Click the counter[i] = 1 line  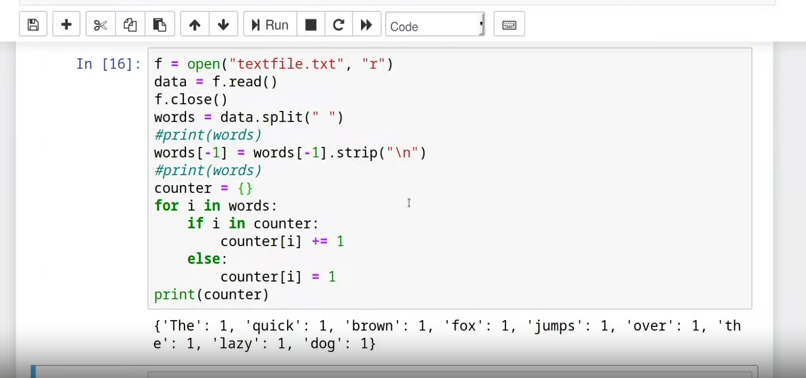click(278, 277)
